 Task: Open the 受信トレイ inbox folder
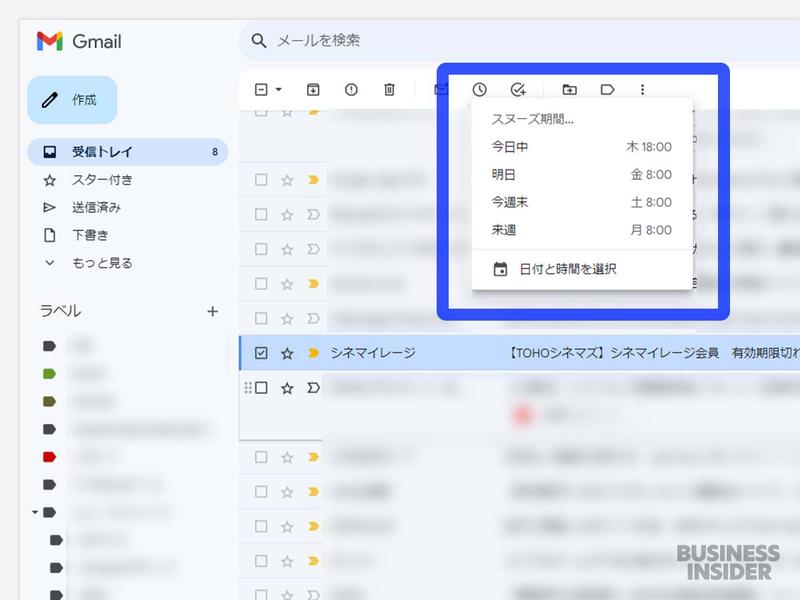click(x=128, y=152)
